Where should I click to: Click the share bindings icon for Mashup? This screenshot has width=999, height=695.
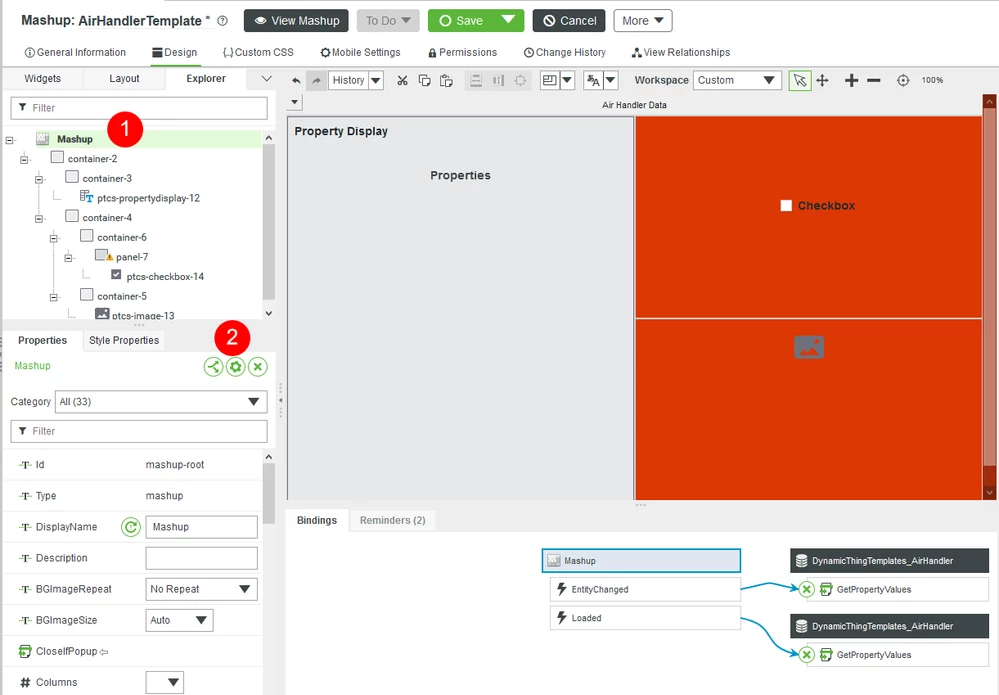213,367
